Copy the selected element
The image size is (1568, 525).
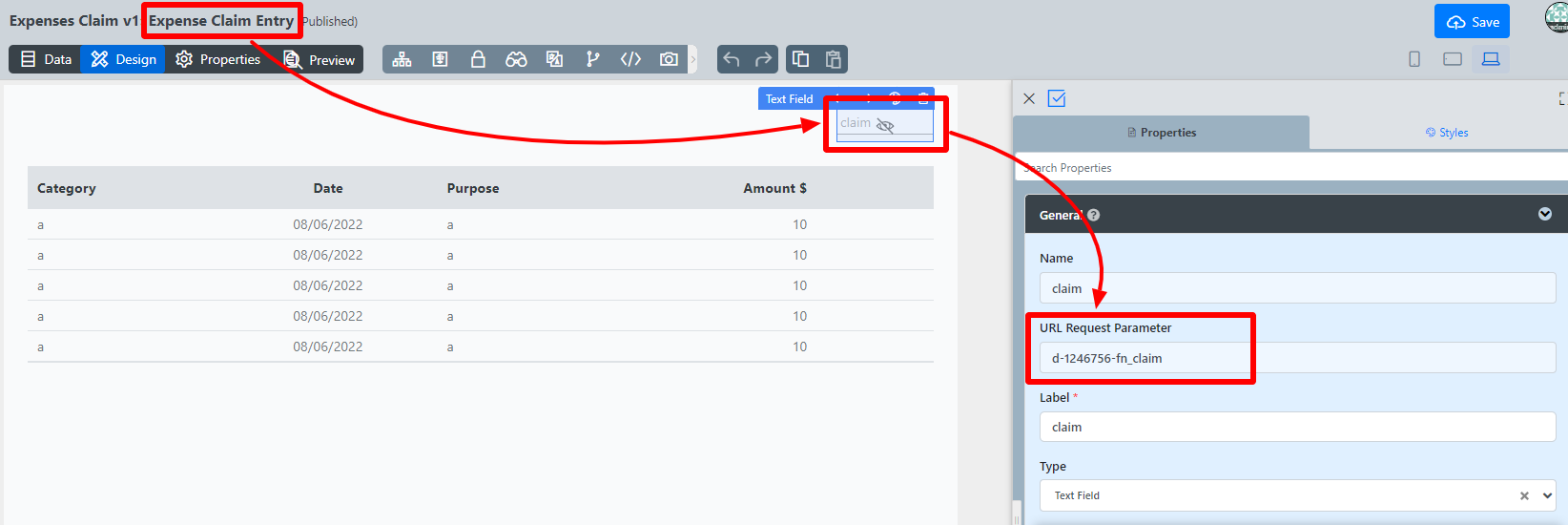[801, 59]
